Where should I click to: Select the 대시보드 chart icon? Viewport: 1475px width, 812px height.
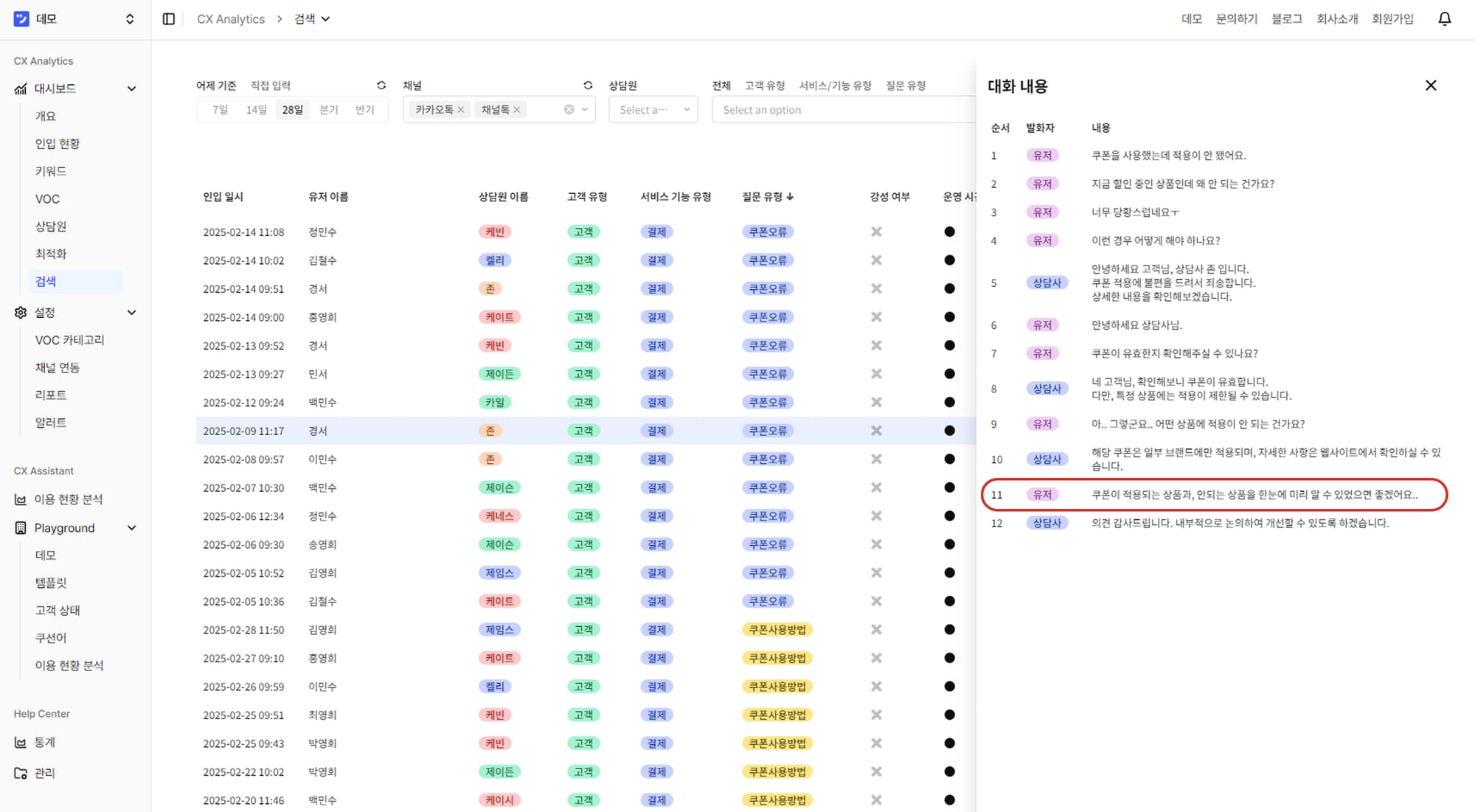tap(20, 88)
